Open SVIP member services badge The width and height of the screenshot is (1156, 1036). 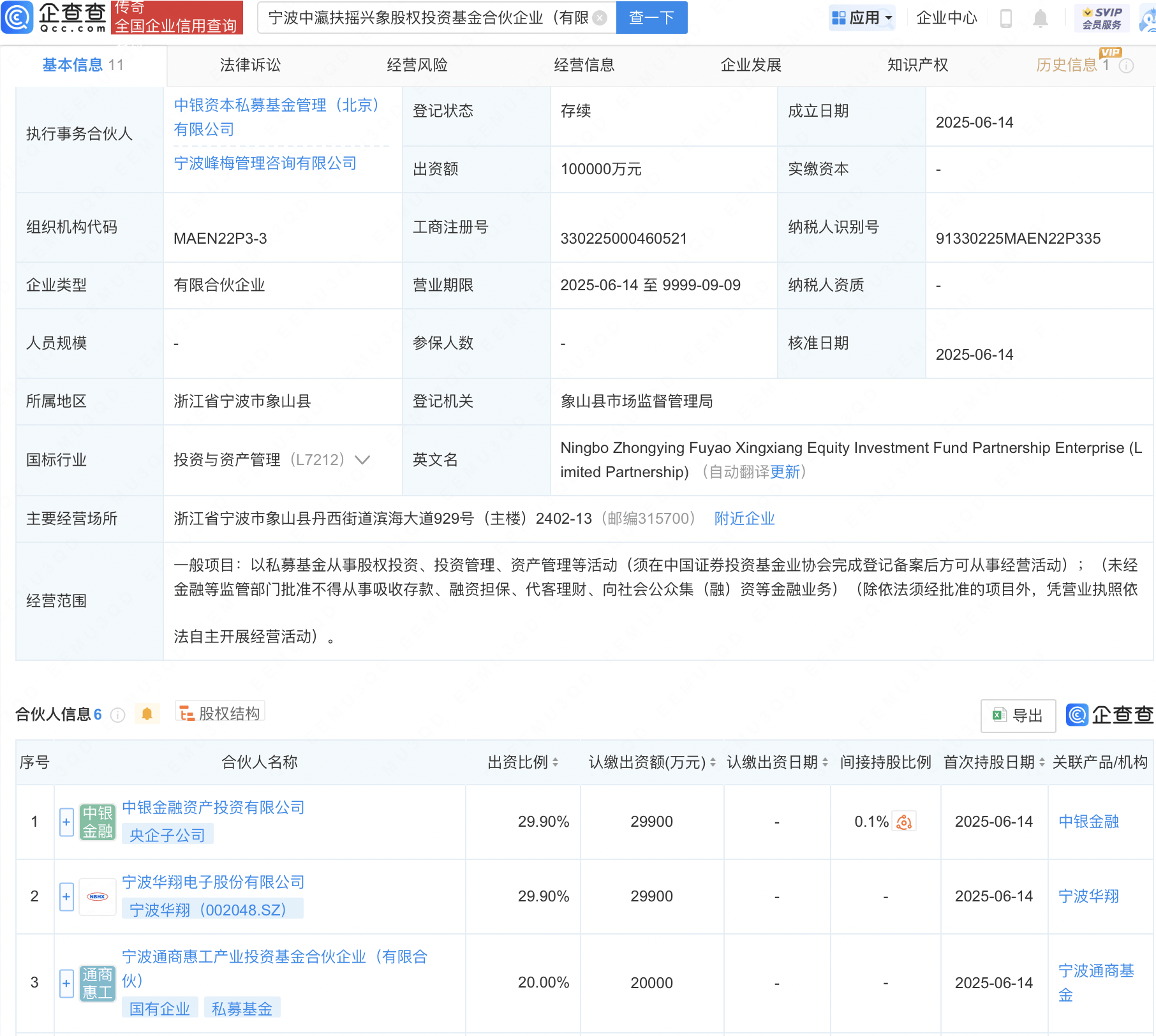tap(1102, 18)
